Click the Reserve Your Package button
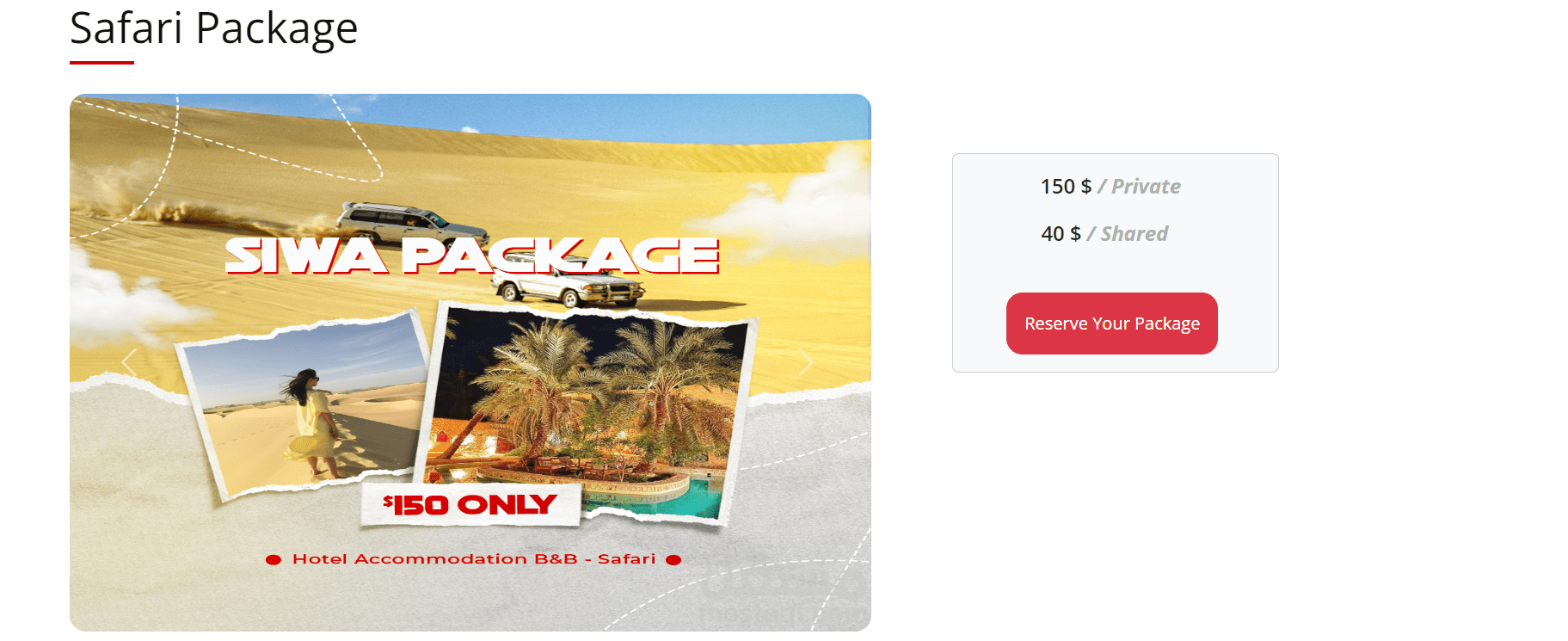The height and width of the screenshot is (641, 1568). coord(1112,324)
